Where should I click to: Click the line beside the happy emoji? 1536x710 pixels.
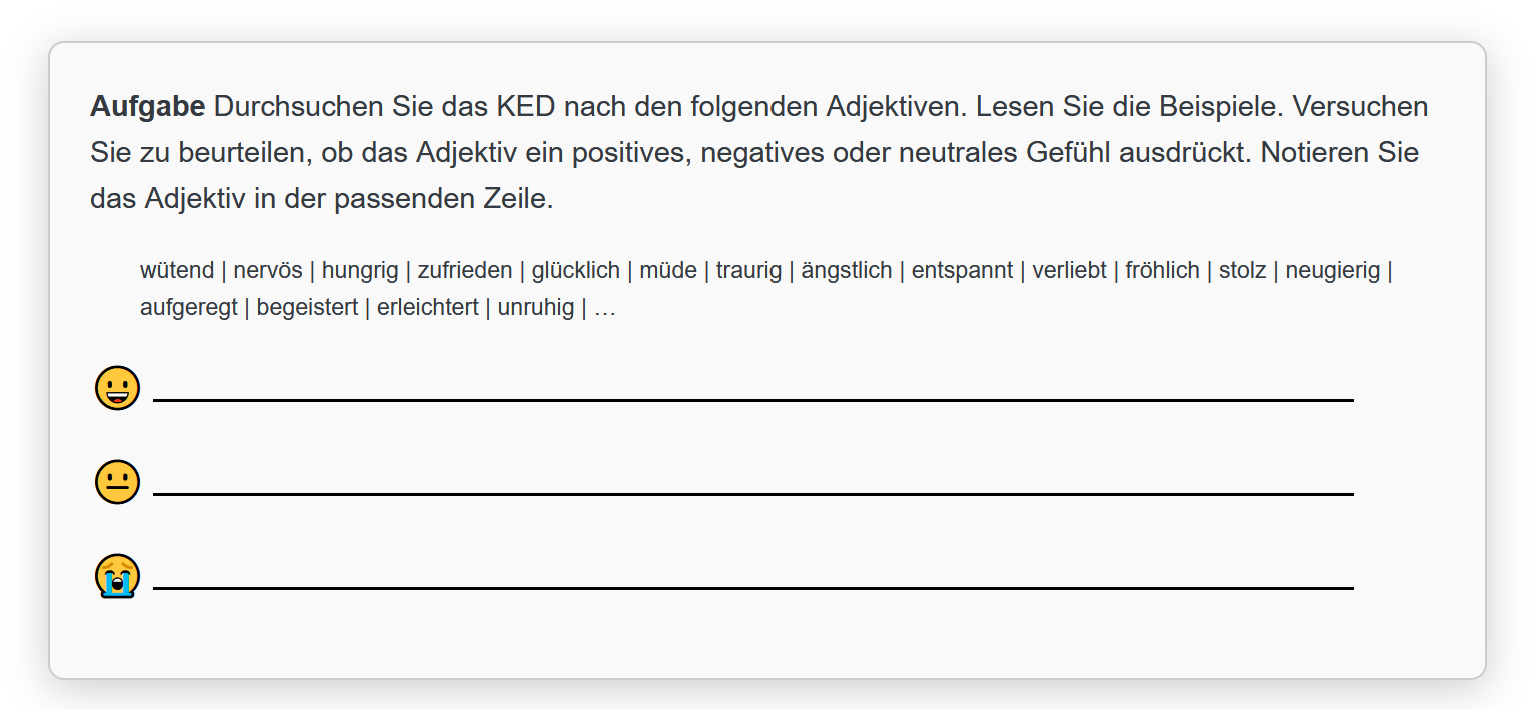tap(753, 400)
